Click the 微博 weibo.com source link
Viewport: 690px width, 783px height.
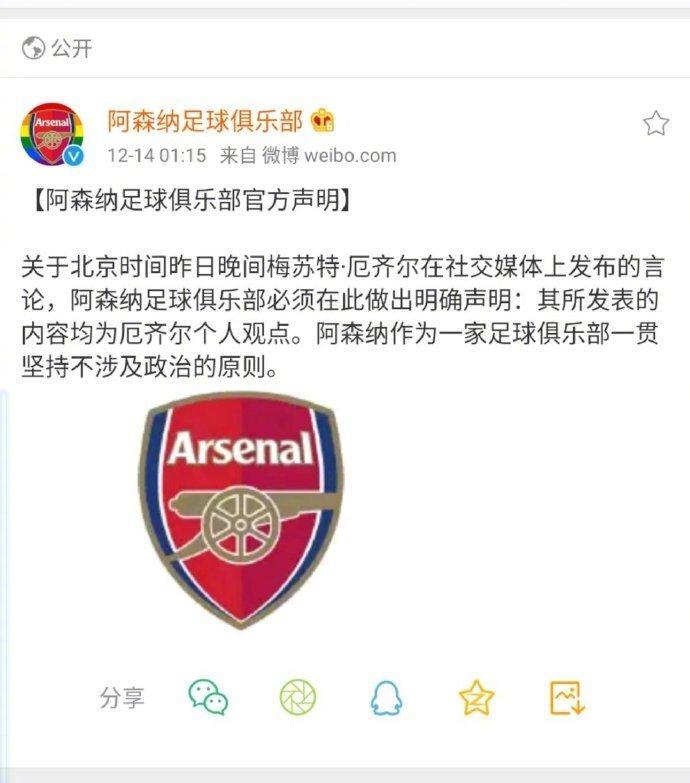click(330, 155)
